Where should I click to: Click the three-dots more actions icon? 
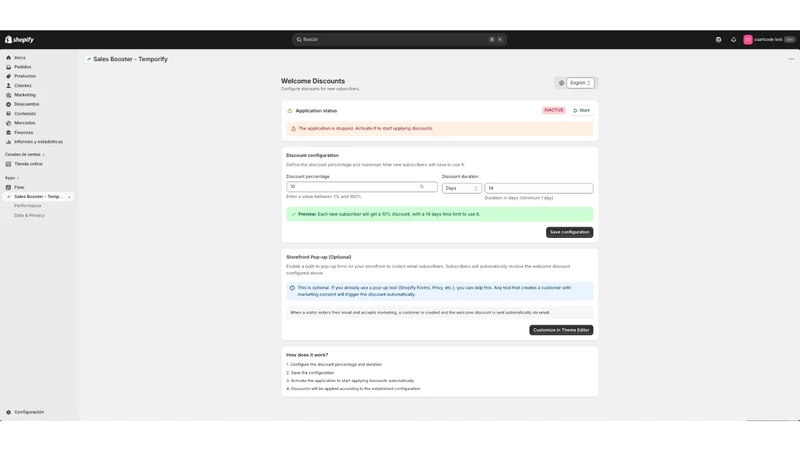click(791, 59)
